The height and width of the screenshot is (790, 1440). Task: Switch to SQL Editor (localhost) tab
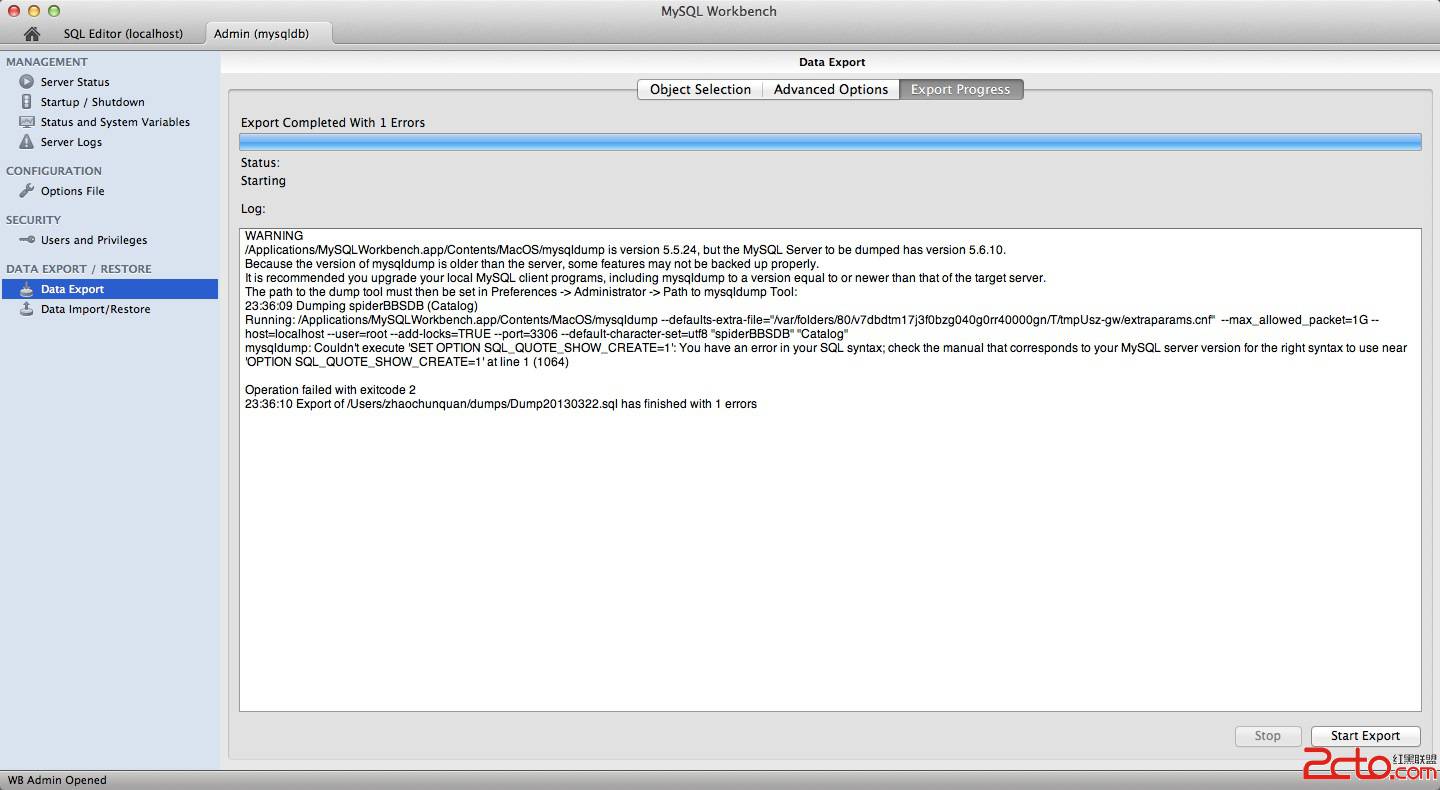pos(123,33)
